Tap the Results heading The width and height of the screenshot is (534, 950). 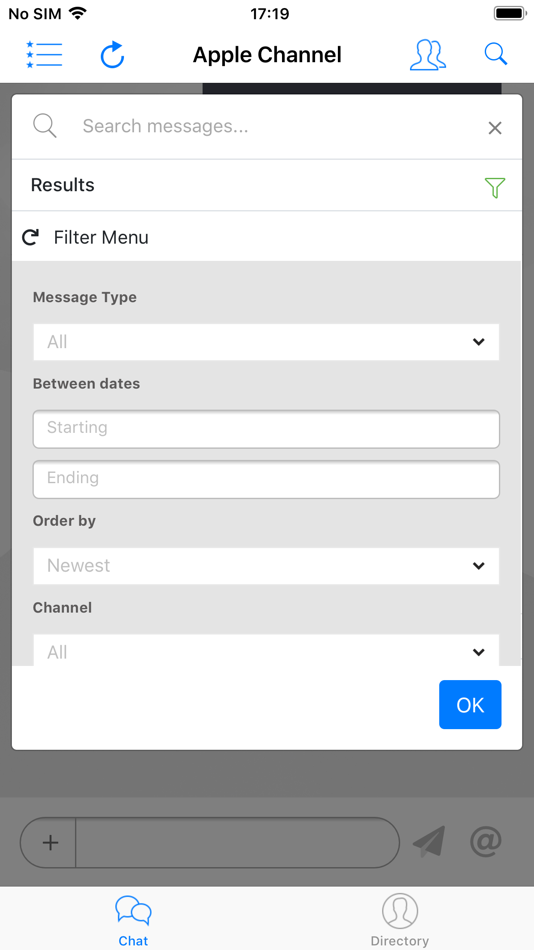[62, 185]
